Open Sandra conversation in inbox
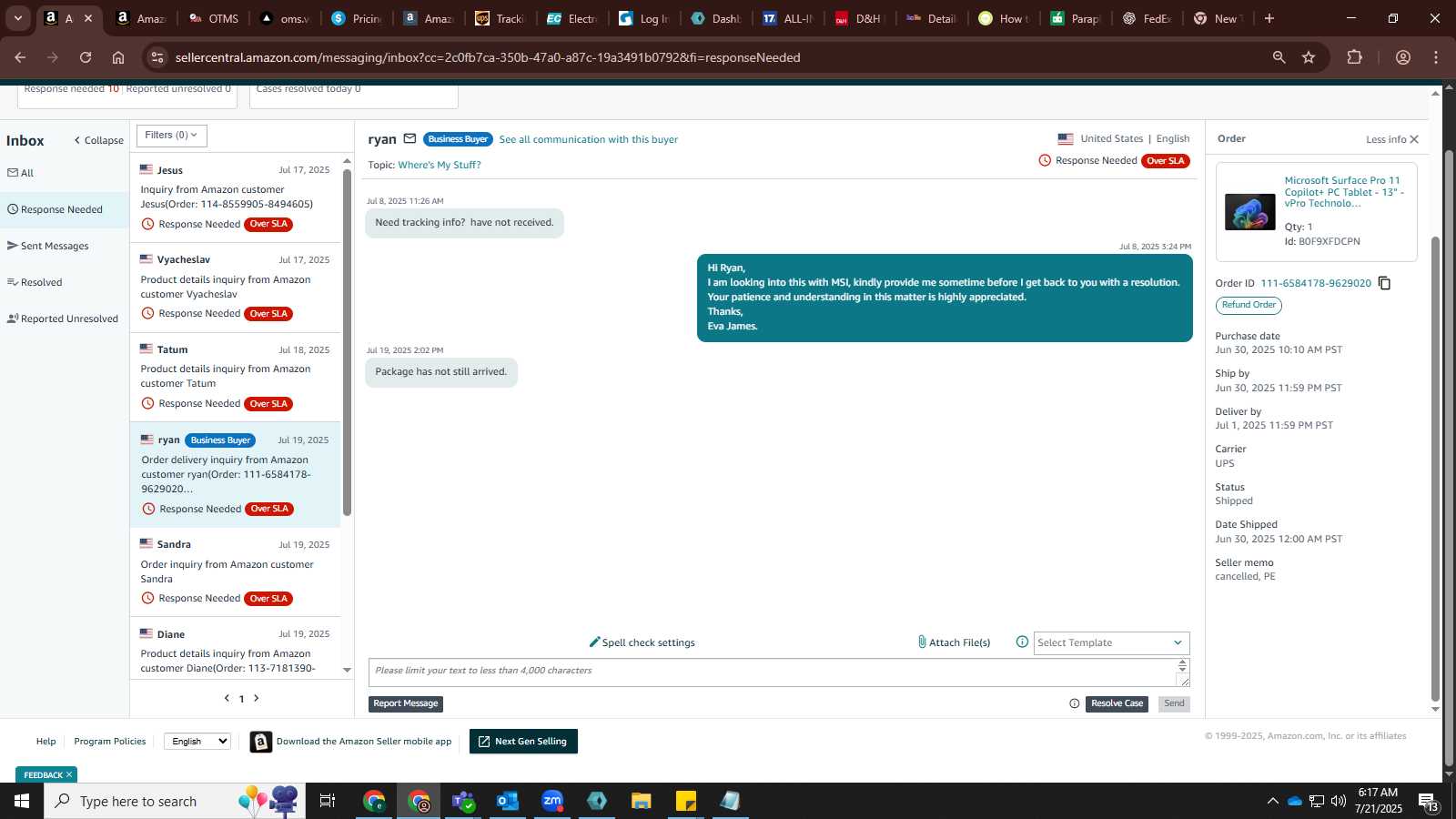This screenshot has width=1456, height=819. (236, 571)
